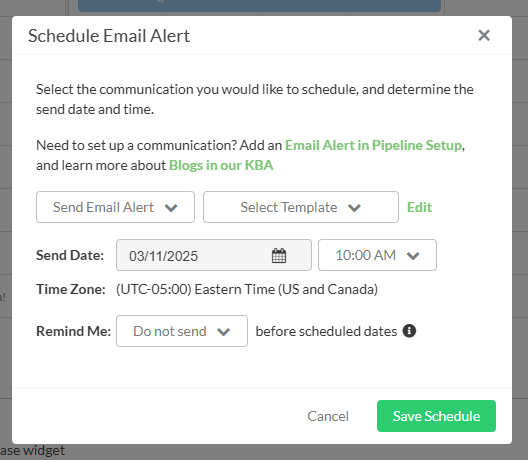Open the calendar date picker icon

coord(279,256)
